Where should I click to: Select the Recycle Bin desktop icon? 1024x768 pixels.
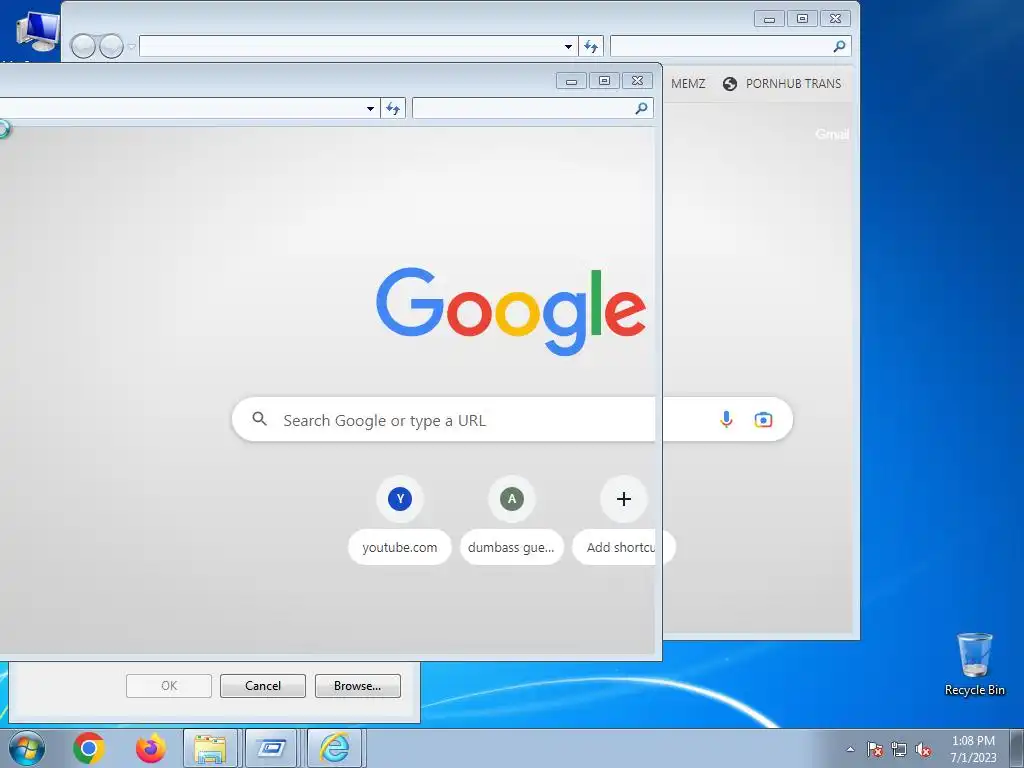[974, 664]
